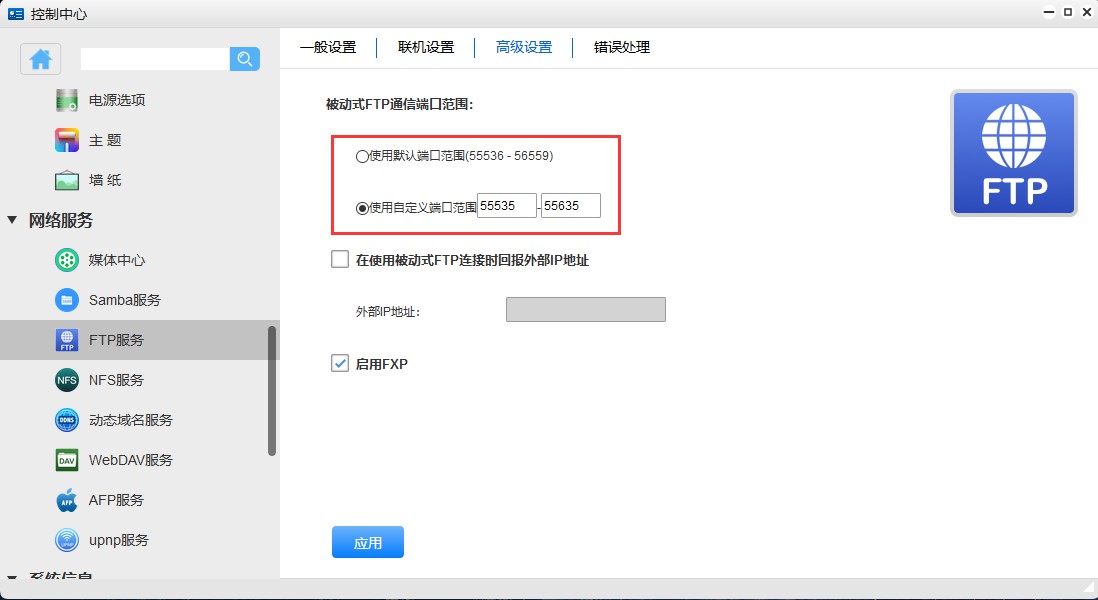Click the sidebar vertical scrollbar
The height and width of the screenshot is (600, 1098).
(272, 390)
